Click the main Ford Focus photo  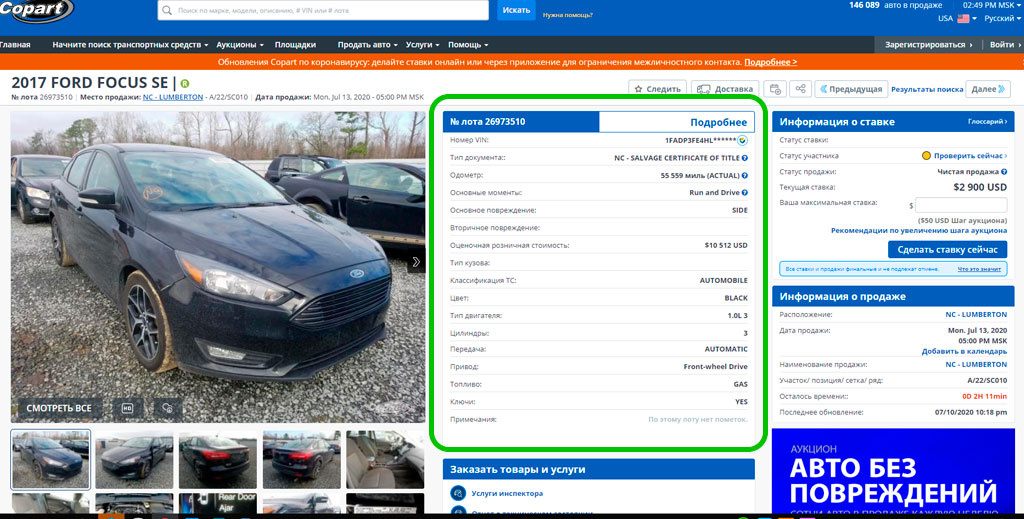coord(218,266)
